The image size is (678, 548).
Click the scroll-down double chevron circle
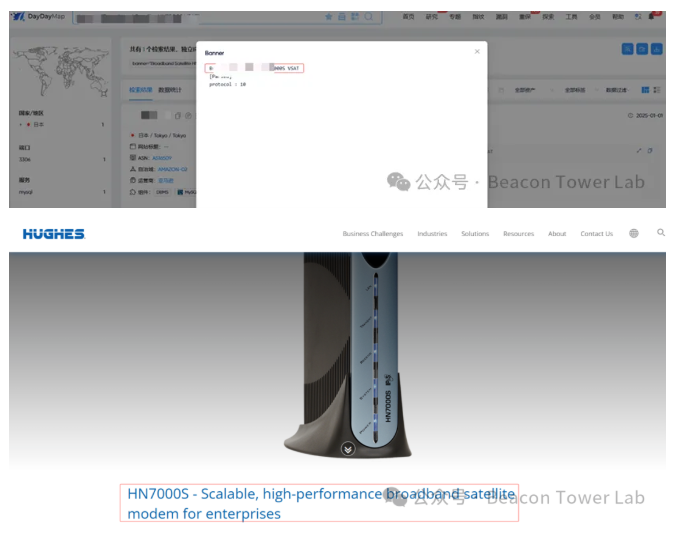(348, 449)
